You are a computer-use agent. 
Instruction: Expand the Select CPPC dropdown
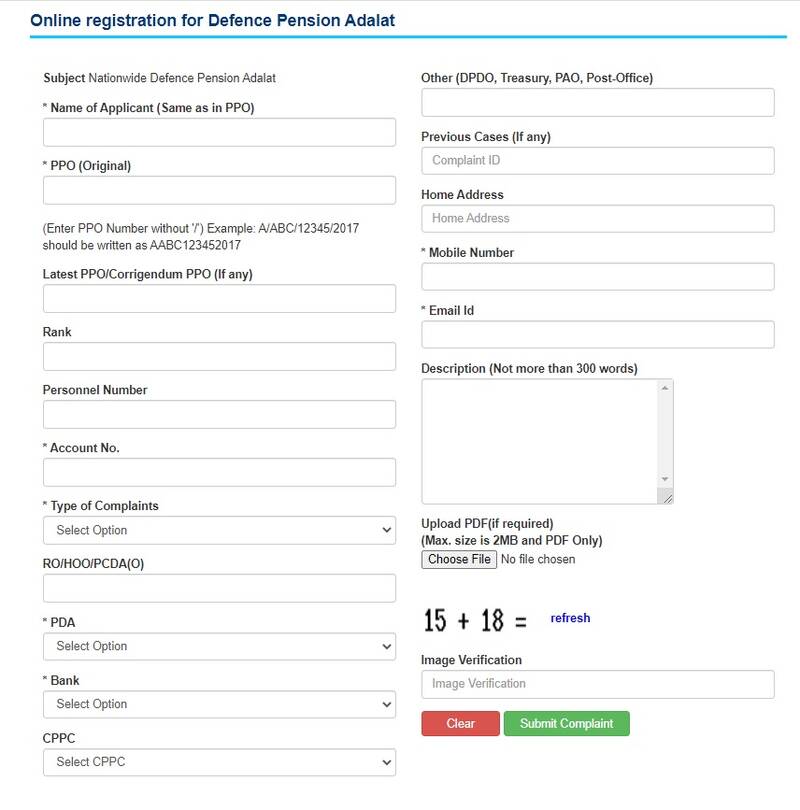pos(219,762)
